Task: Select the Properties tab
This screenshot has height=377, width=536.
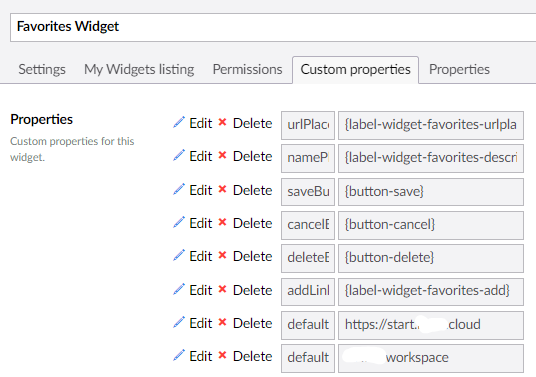Action: pos(459,69)
